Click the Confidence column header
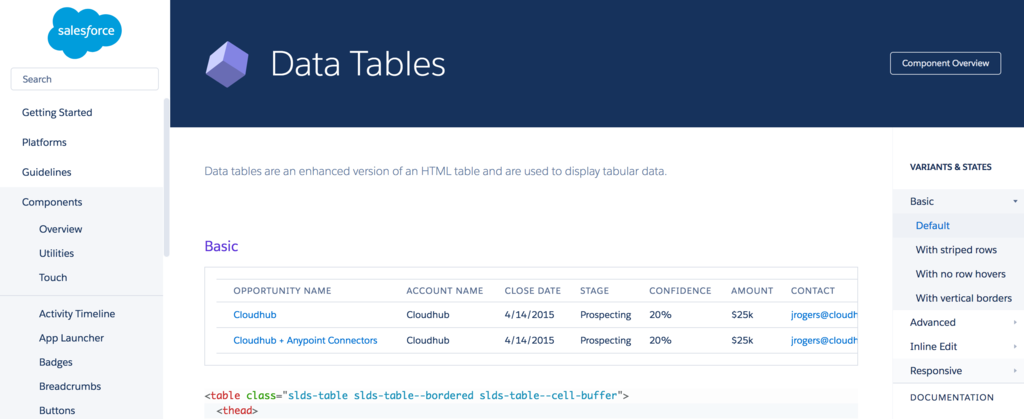 point(680,290)
